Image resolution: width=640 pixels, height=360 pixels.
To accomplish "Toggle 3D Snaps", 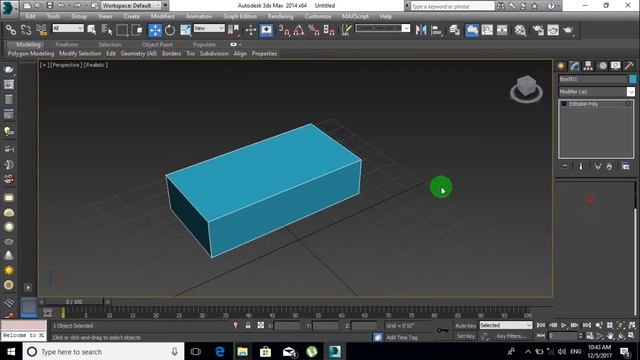I will [x=284, y=30].
